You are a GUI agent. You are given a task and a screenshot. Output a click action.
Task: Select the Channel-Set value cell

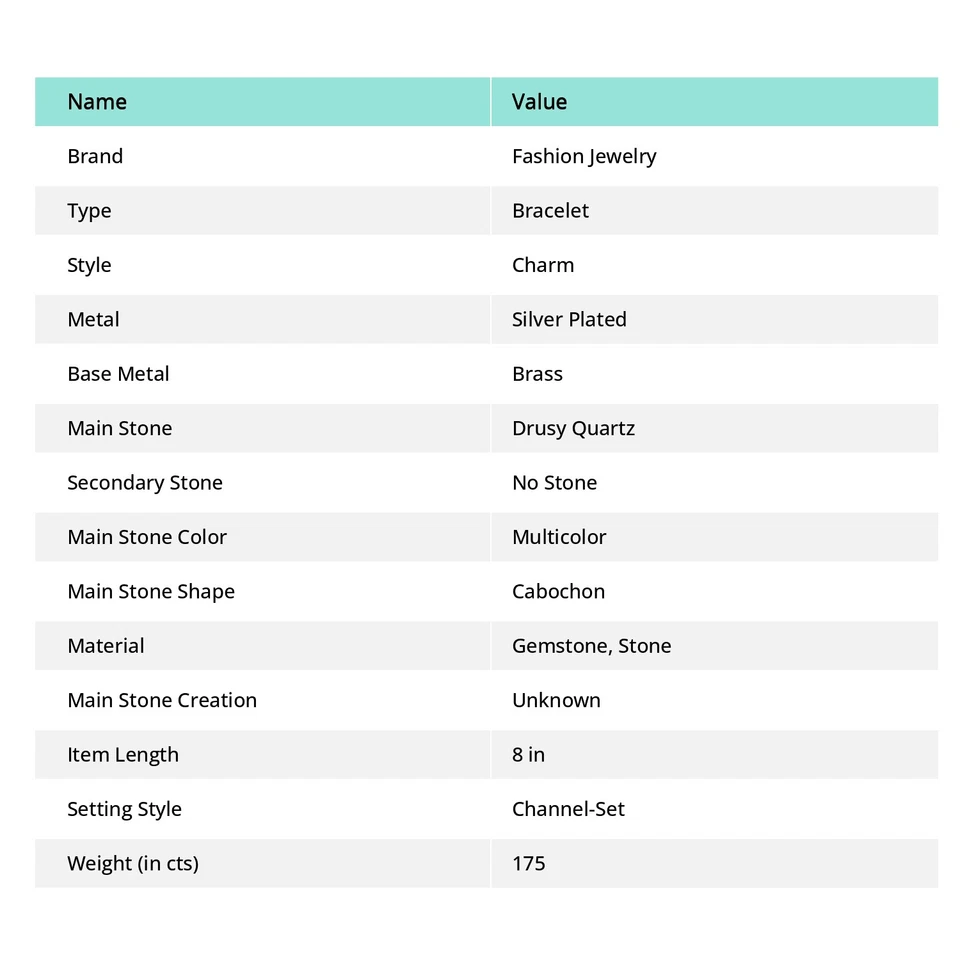tap(568, 809)
